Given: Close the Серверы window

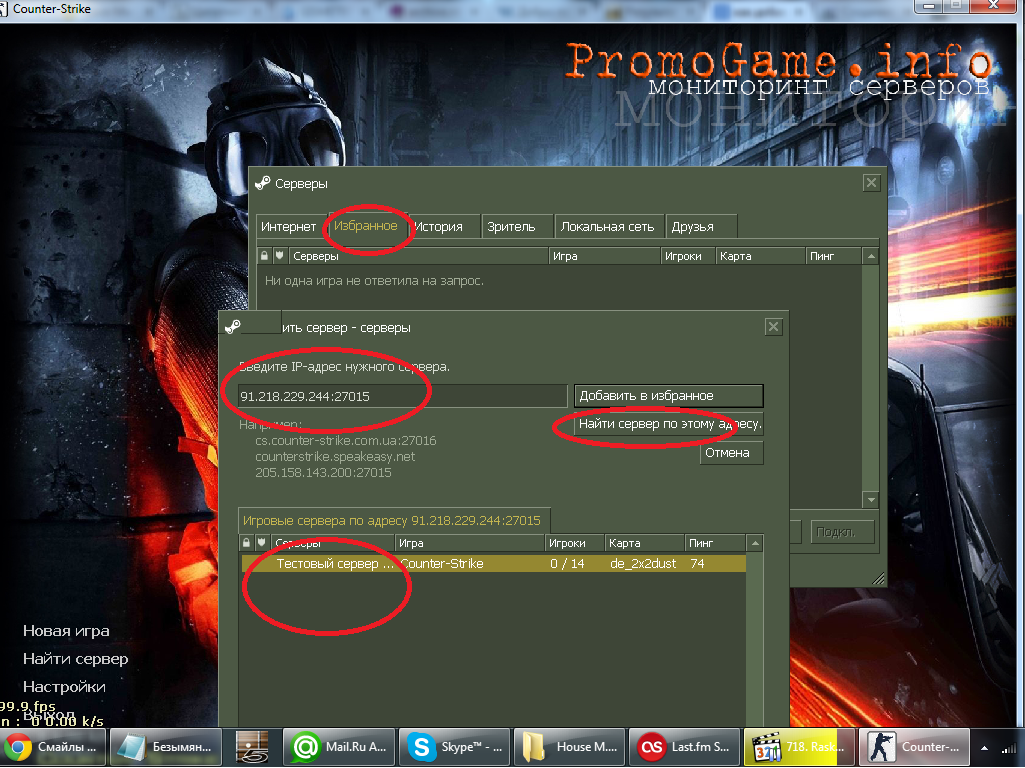Looking at the screenshot, I should [871, 183].
